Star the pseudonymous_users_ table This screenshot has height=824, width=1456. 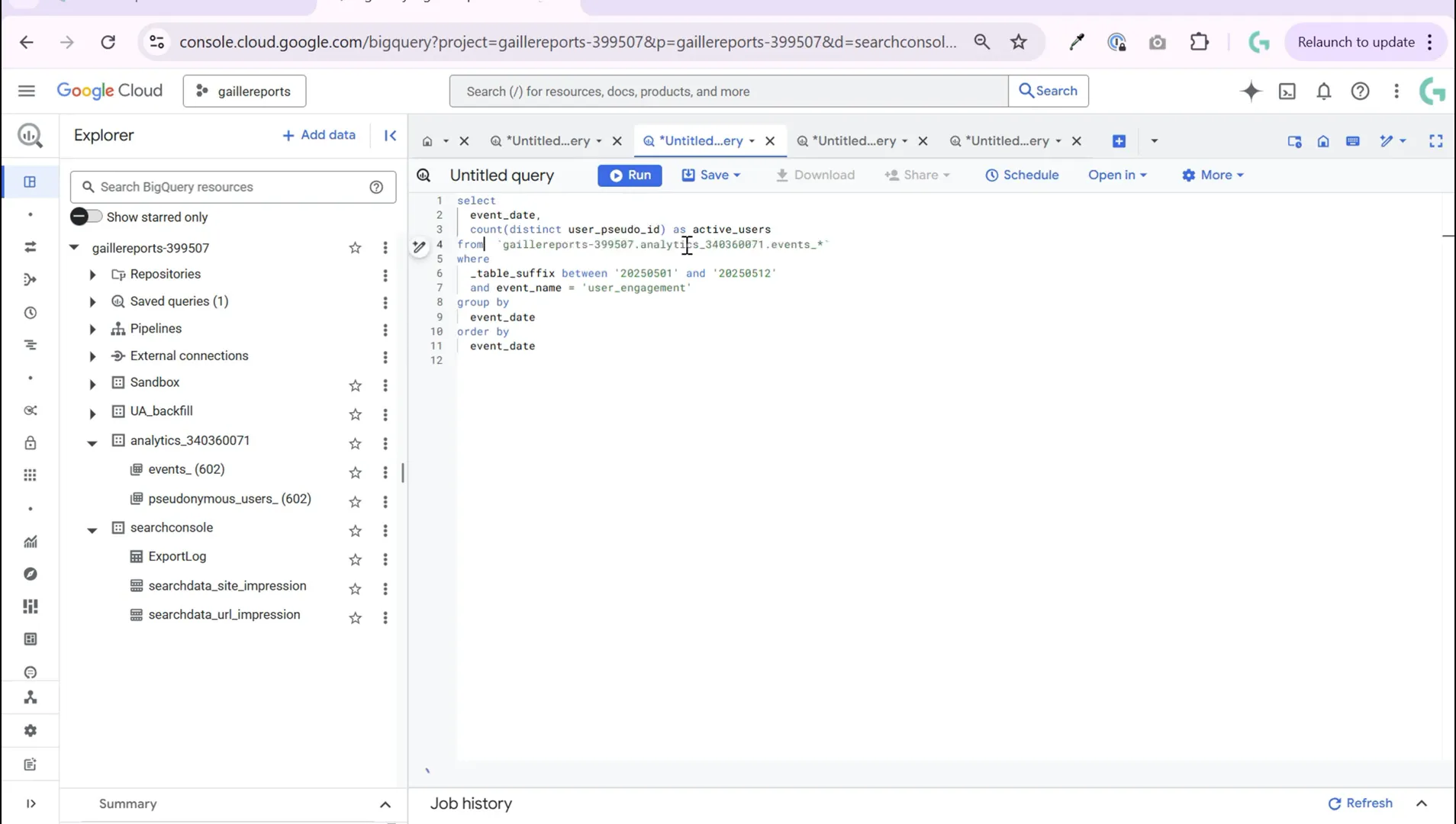coord(355,501)
